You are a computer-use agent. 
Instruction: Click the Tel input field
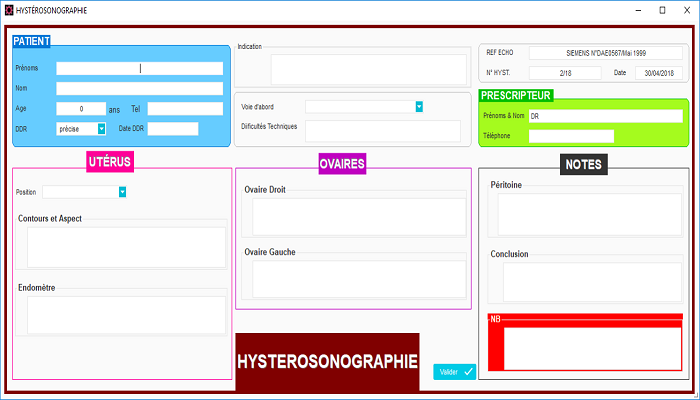point(185,109)
